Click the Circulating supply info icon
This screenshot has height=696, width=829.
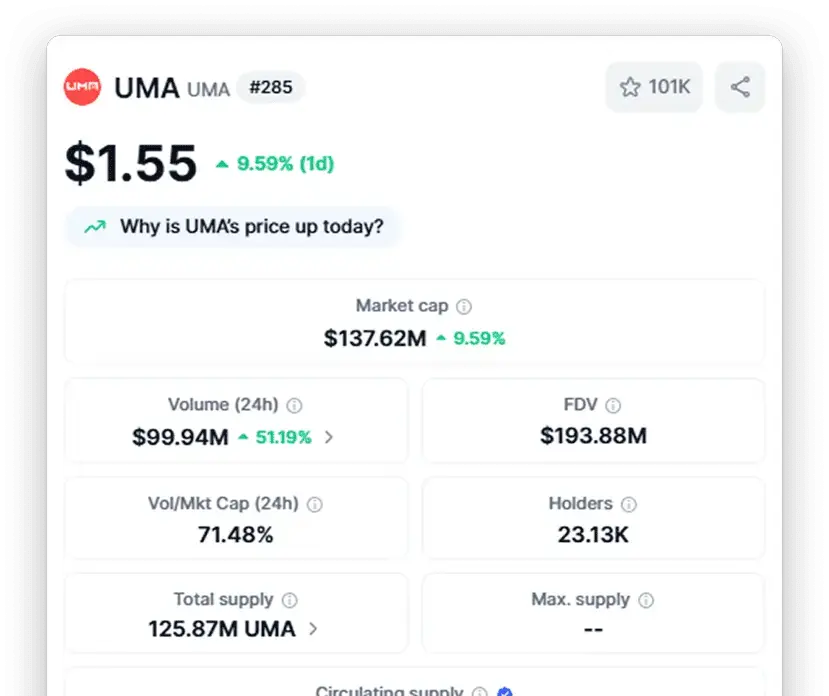coord(480,692)
